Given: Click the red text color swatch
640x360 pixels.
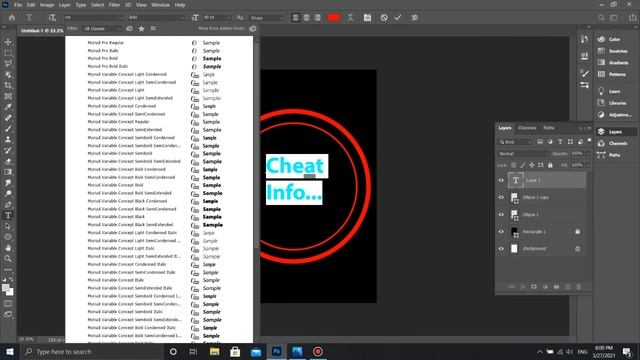Looking at the screenshot, I should pos(333,18).
